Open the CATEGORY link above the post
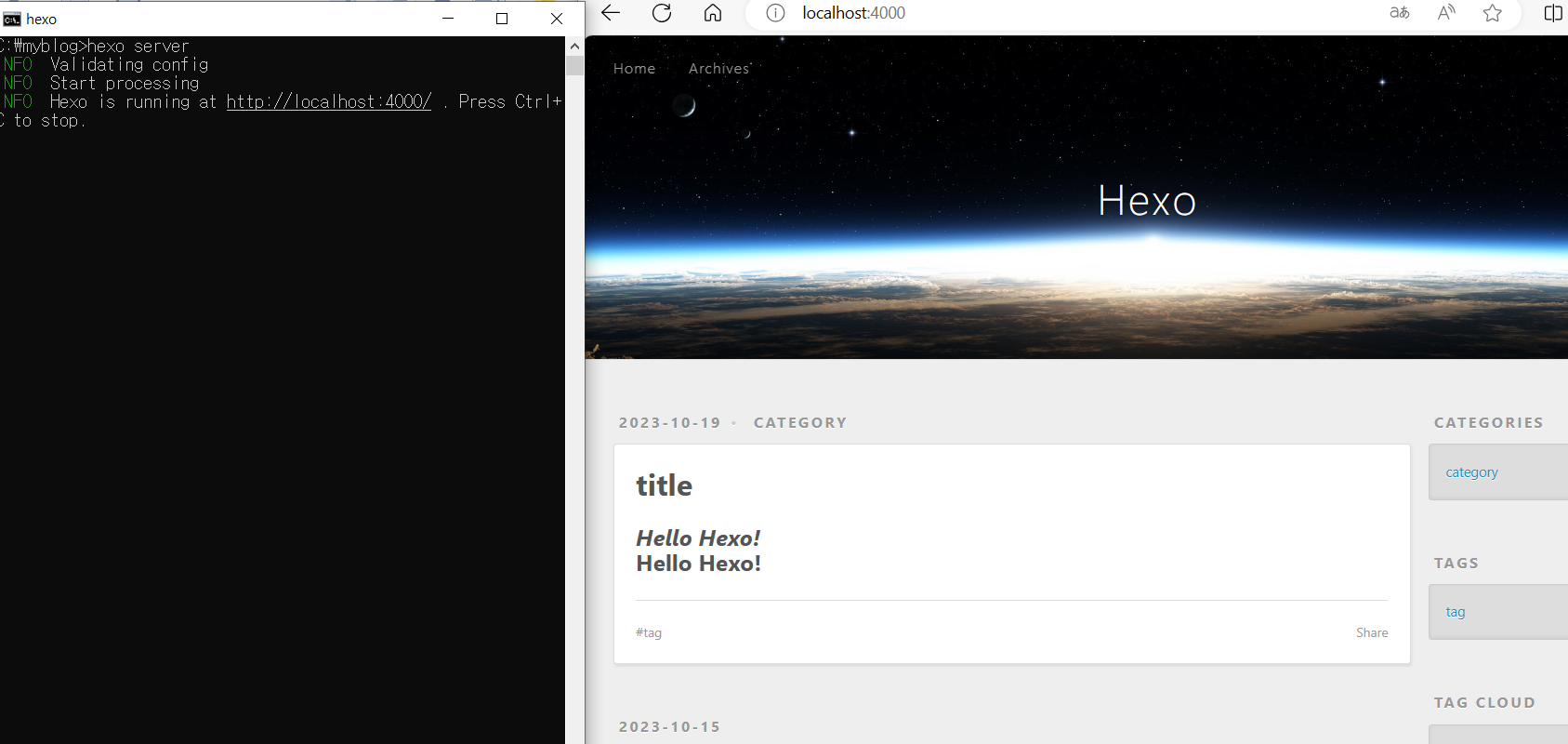This screenshot has height=744, width=1568. (800, 423)
